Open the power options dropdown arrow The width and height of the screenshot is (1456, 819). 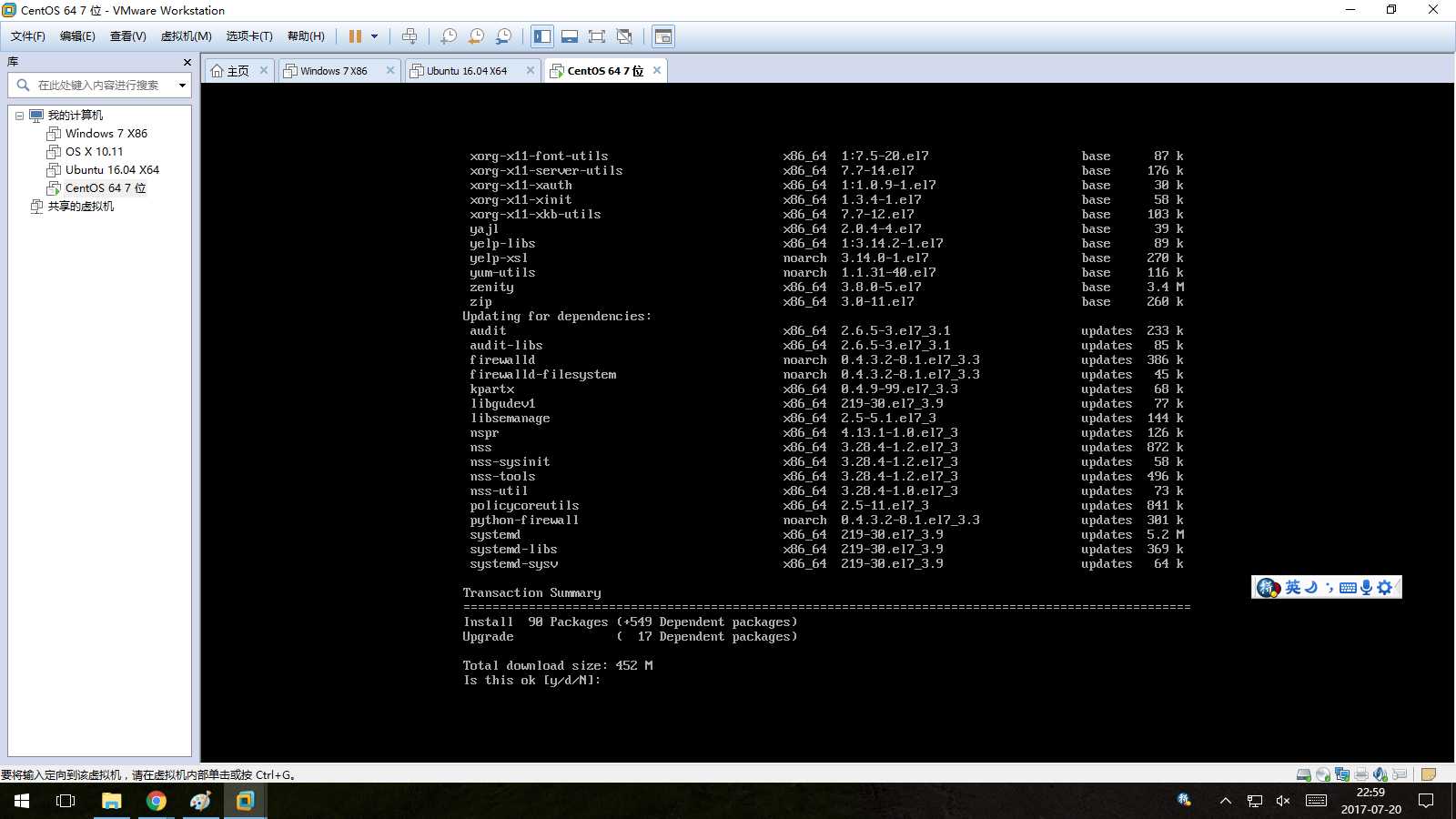click(x=374, y=36)
